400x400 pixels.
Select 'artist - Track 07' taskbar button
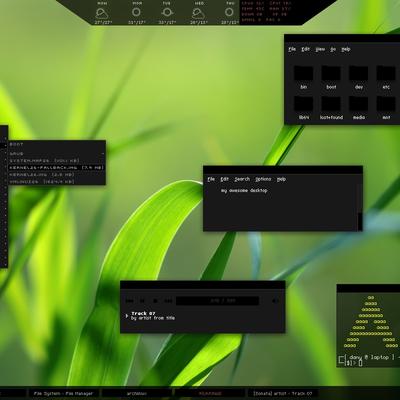point(283,394)
